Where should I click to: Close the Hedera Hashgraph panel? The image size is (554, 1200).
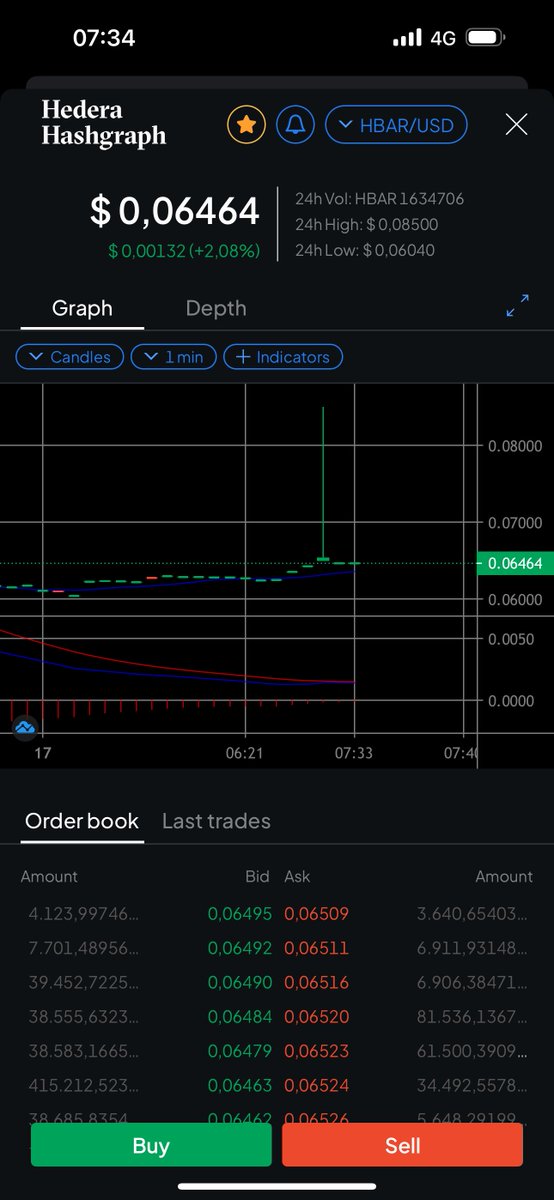click(x=516, y=125)
